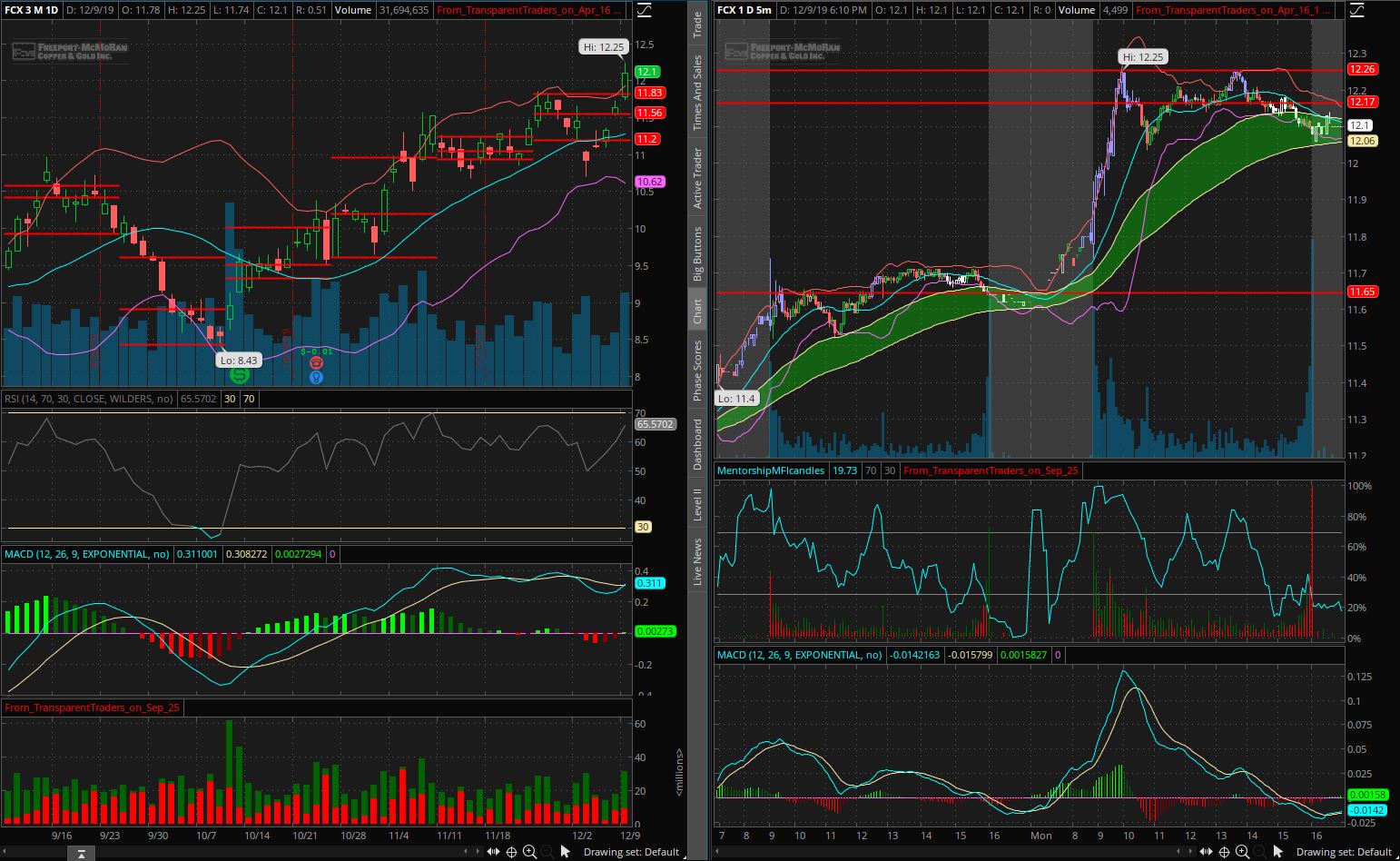
Task: Zoom in on the left chart
Action: pyautogui.click(x=529, y=851)
